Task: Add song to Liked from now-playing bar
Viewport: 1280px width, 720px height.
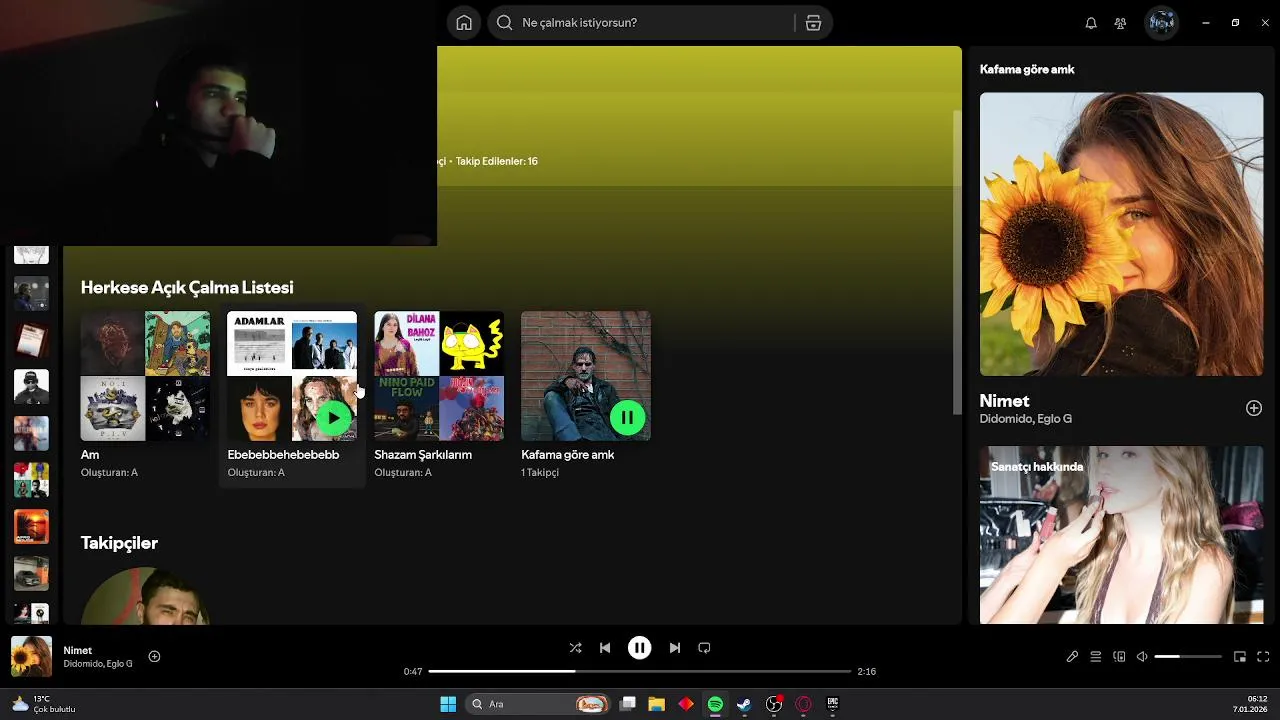Action: [154, 656]
